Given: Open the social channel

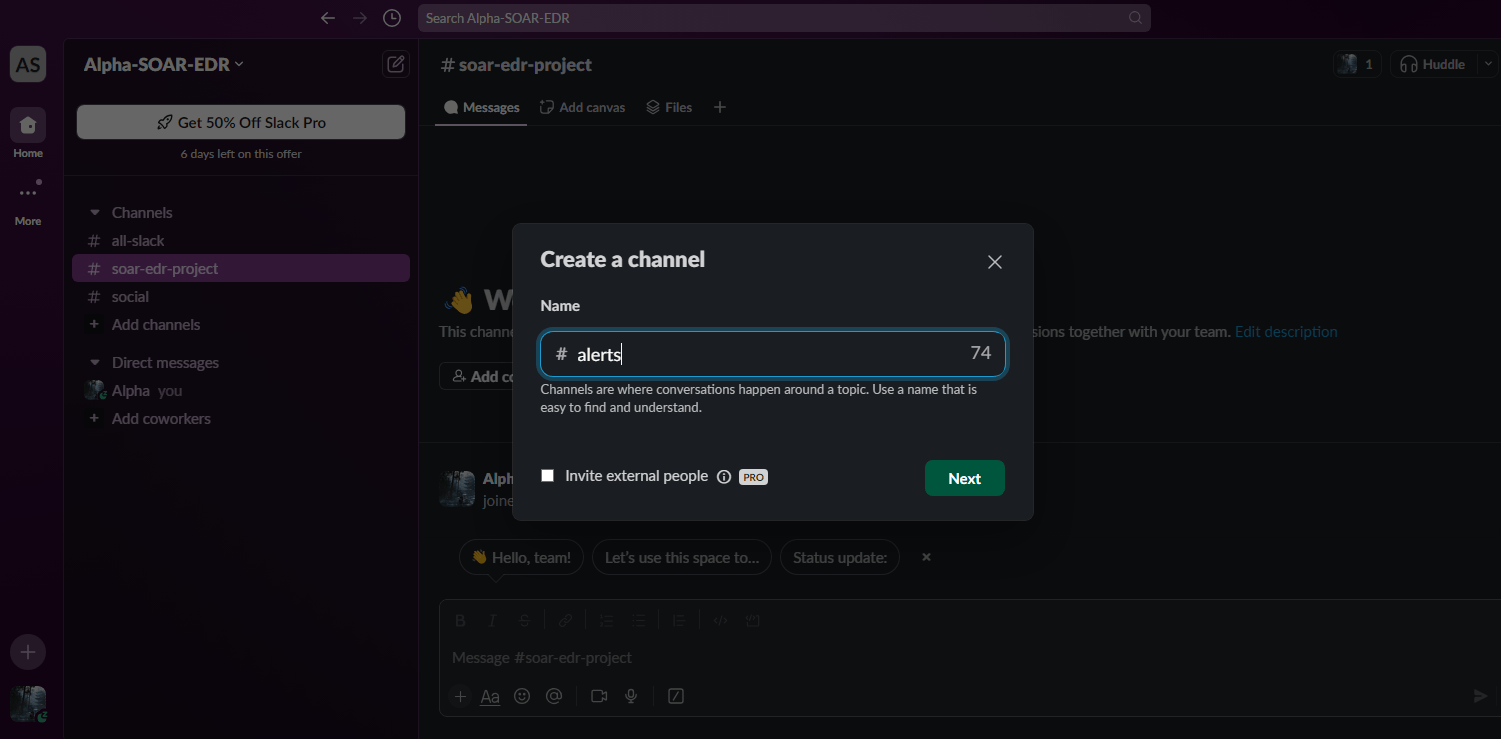Looking at the screenshot, I should (x=241, y=297).
